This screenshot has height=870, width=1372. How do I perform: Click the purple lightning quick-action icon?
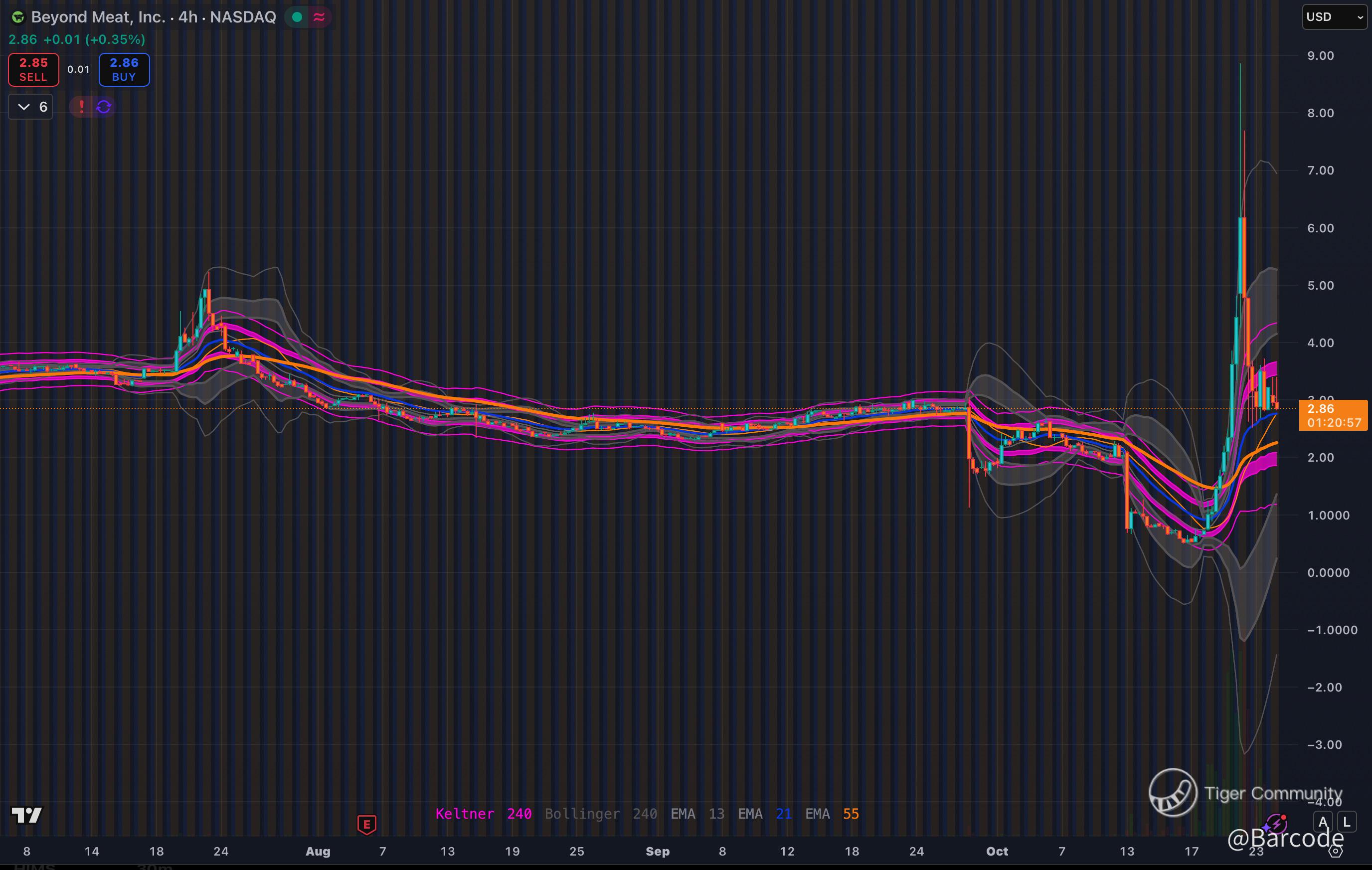[x=1276, y=824]
